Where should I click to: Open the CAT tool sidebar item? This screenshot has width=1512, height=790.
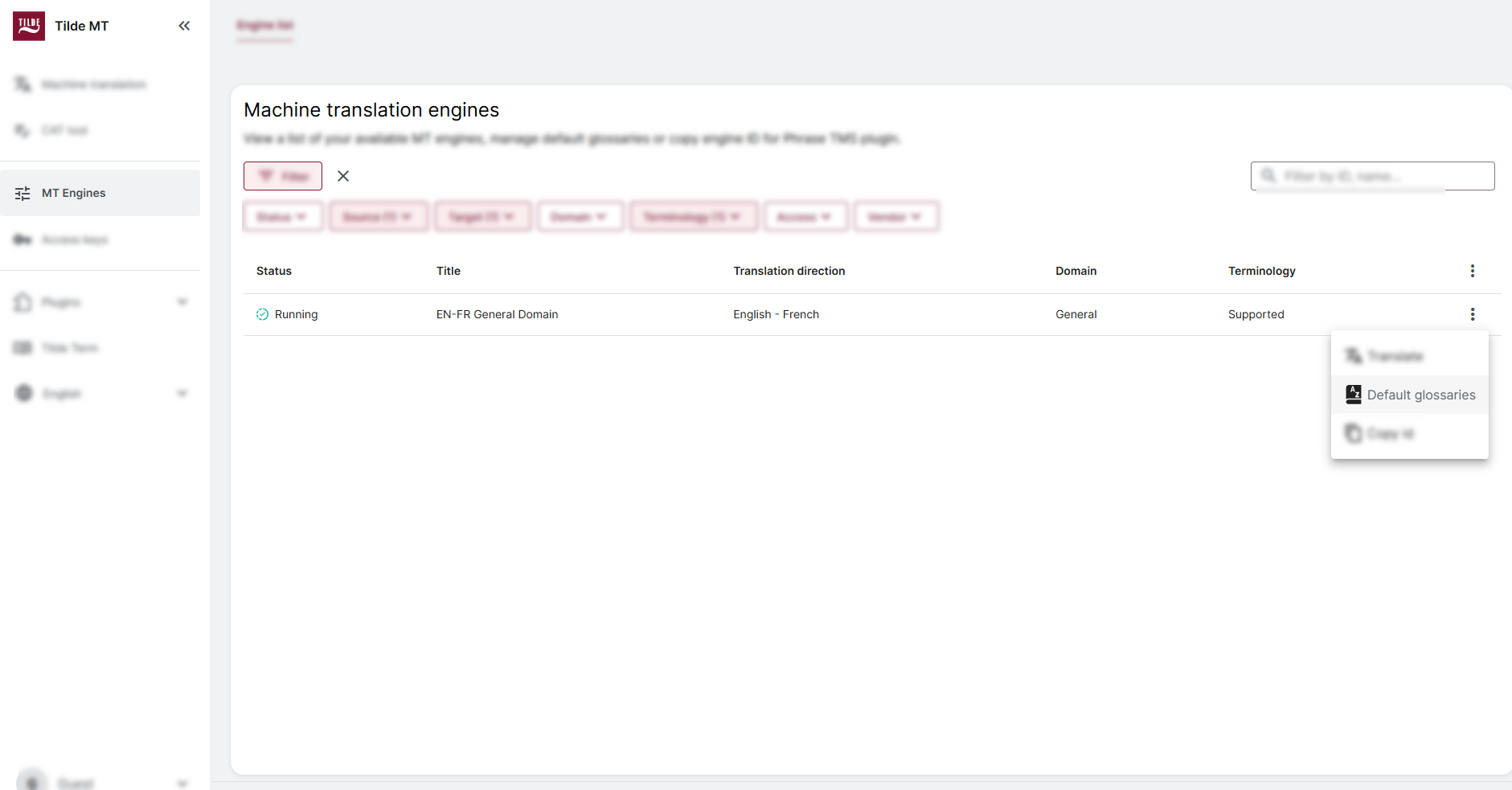click(x=22, y=129)
